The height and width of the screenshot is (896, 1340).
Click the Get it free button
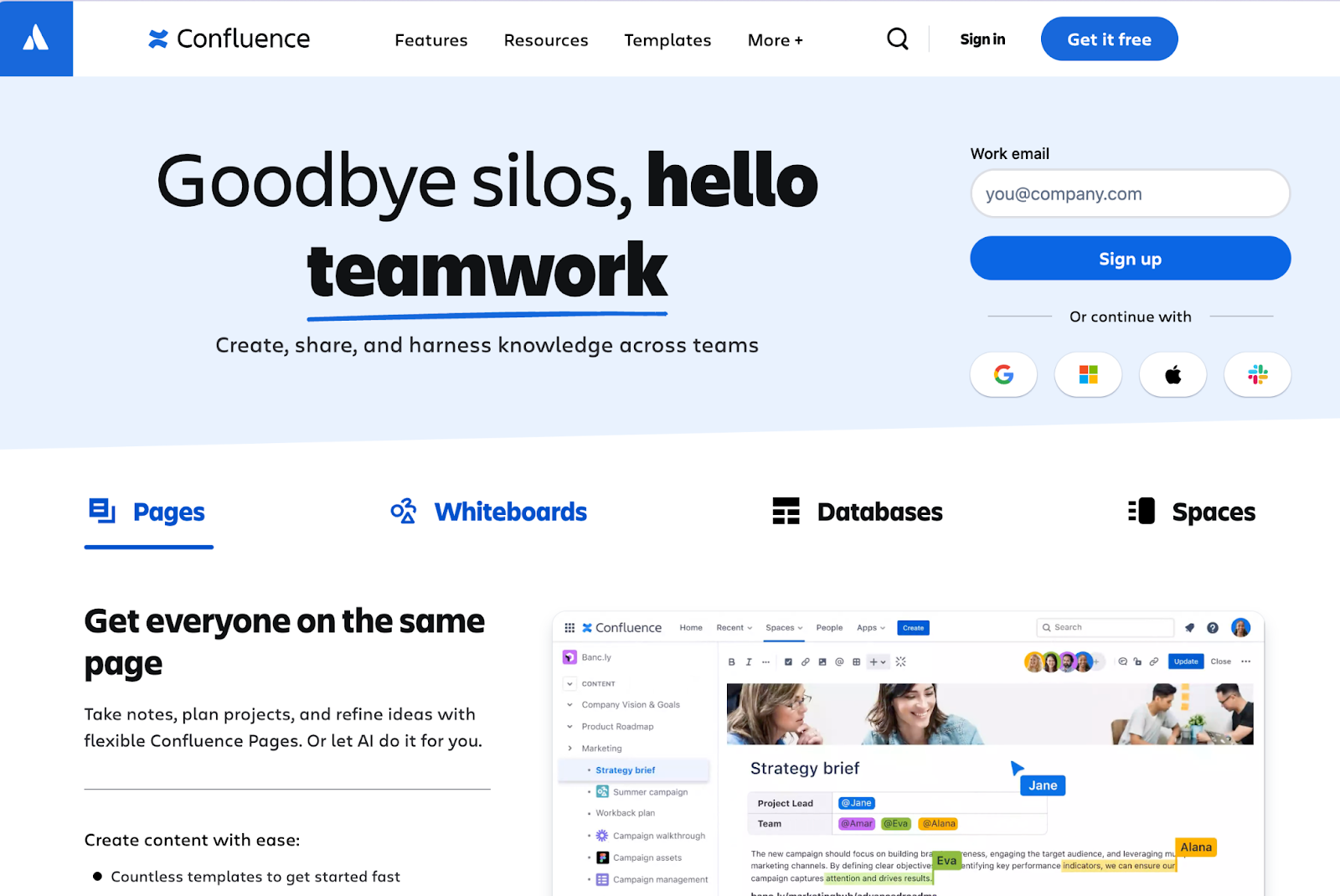coord(1109,39)
